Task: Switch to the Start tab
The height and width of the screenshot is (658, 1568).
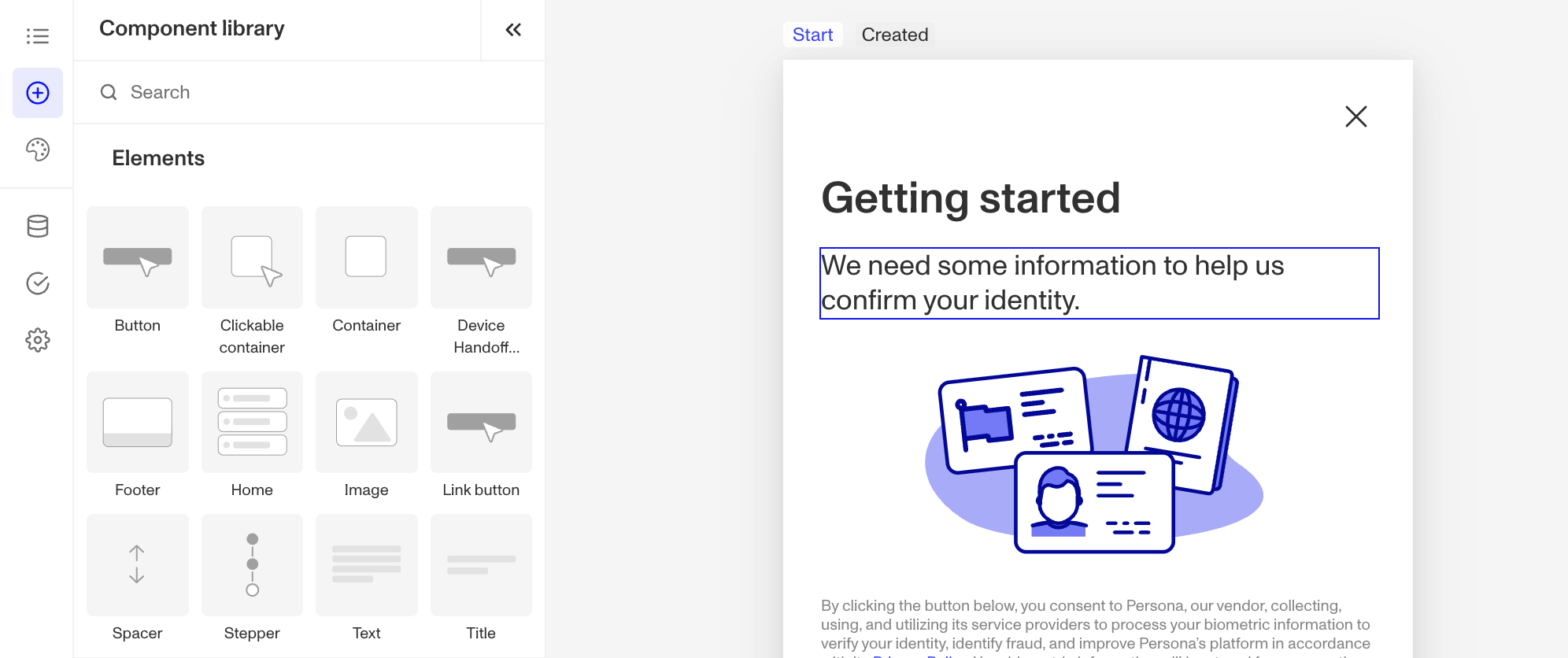Action: (x=812, y=35)
